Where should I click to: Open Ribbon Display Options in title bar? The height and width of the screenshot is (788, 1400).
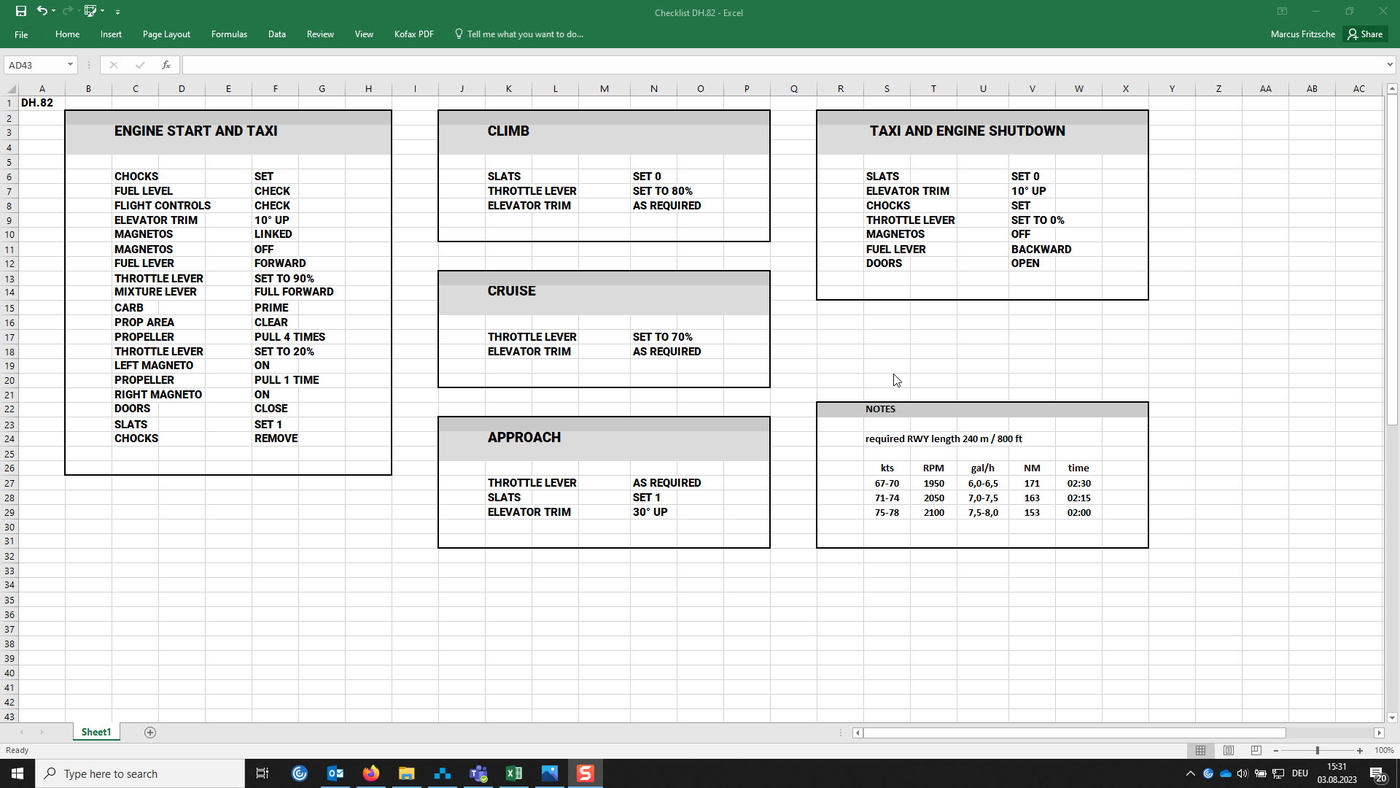1282,12
